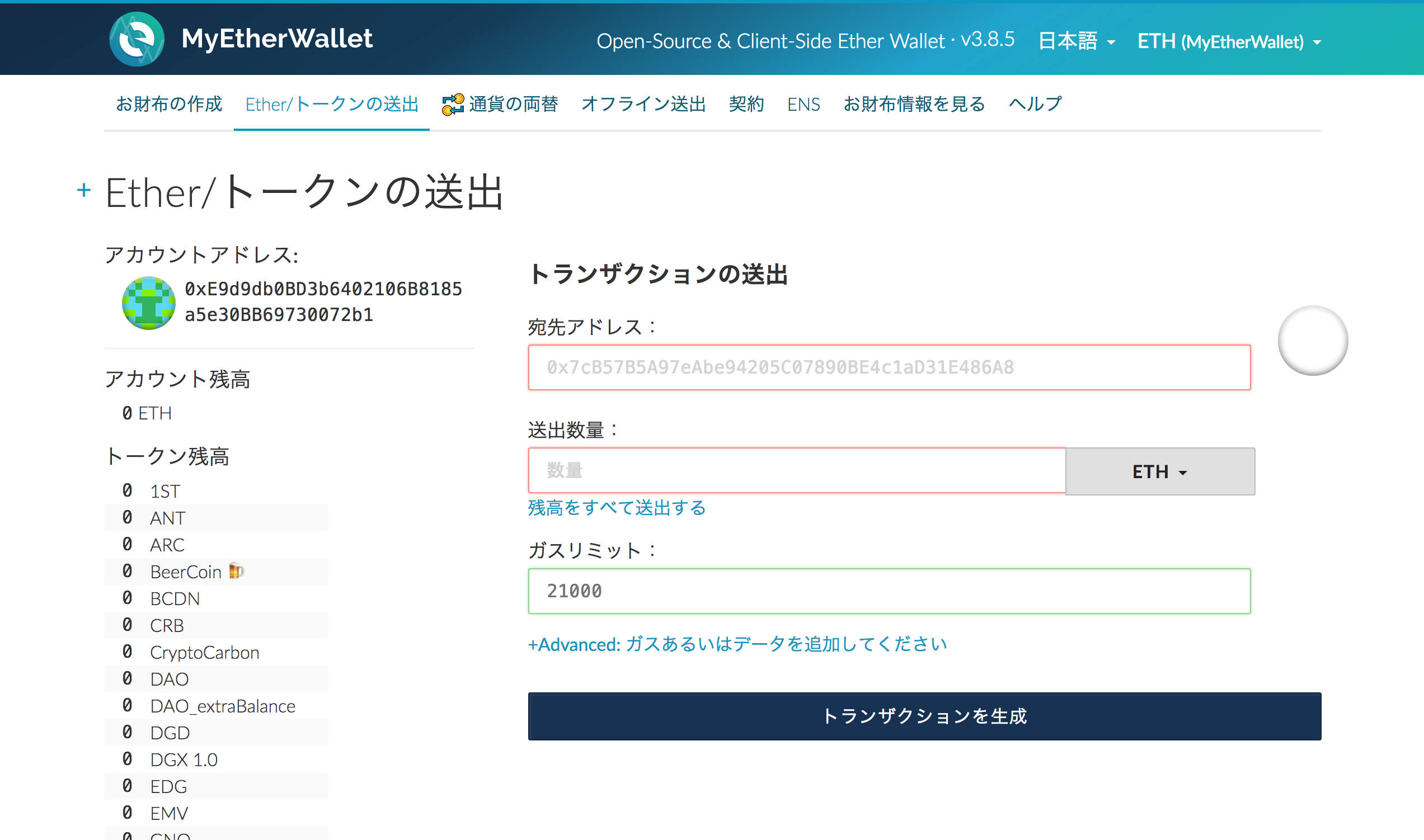Click the 残高をすべて送出する link
1424x840 pixels.
pyautogui.click(x=617, y=508)
